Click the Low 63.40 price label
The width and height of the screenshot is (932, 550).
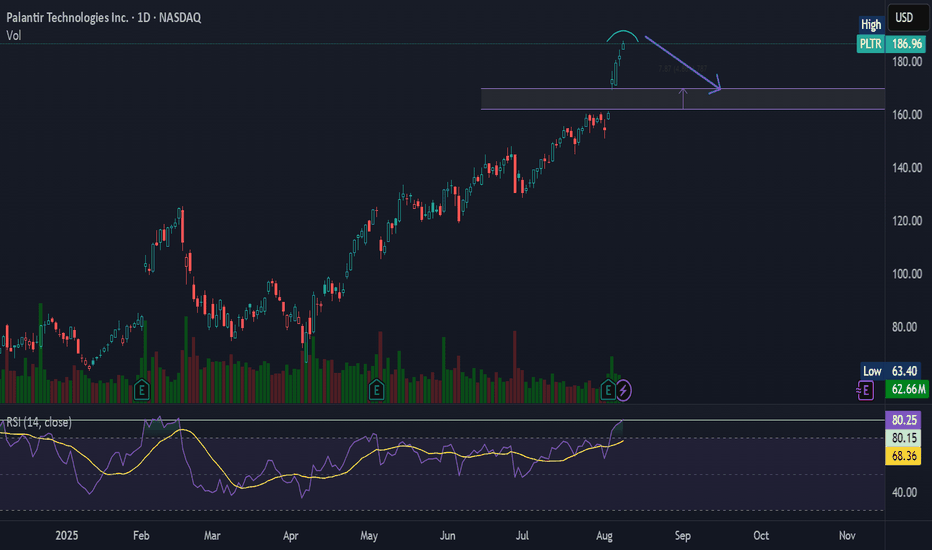pyautogui.click(x=890, y=371)
